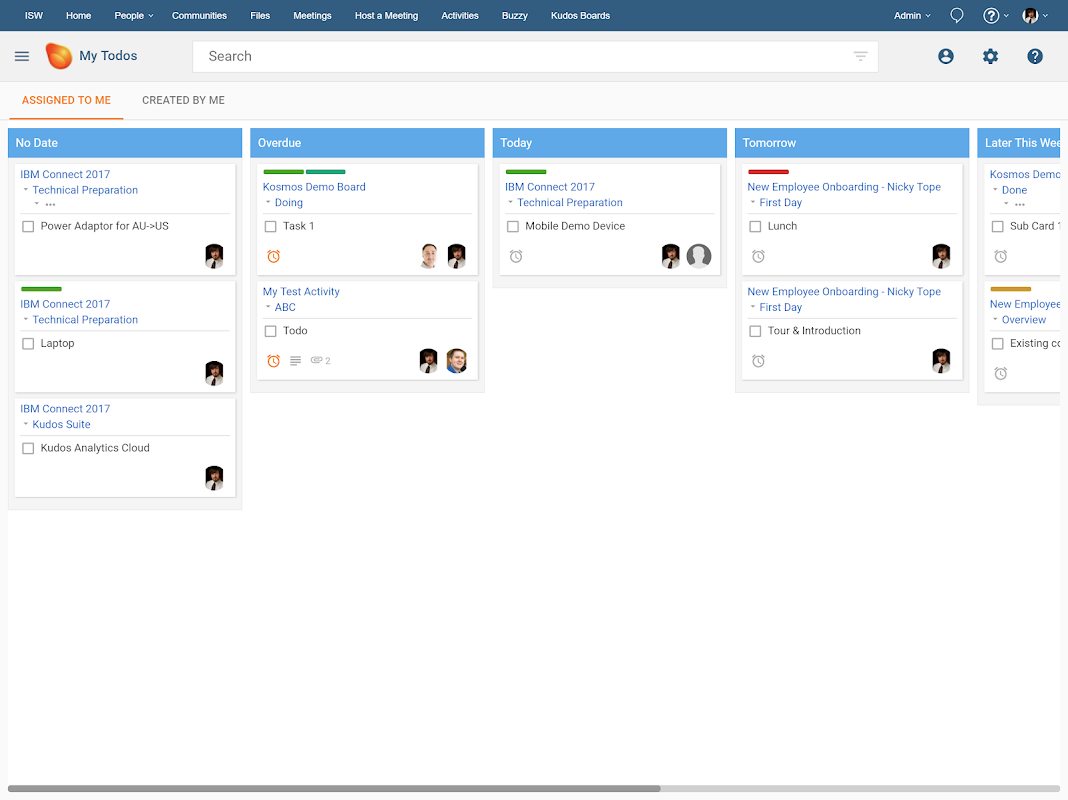This screenshot has height=800, width=1068.
Task: Click assignee avatar on Tour & Introduction card
Action: pos(941,361)
